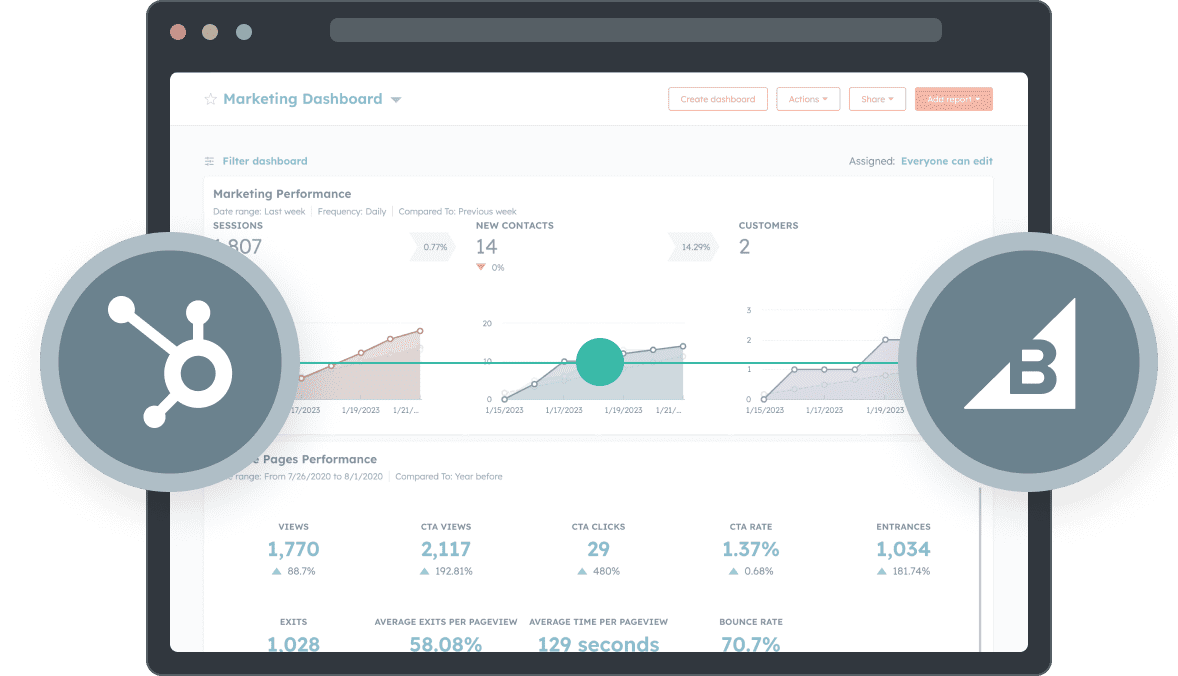
Task: Click the Add report button
Action: pos(953,99)
